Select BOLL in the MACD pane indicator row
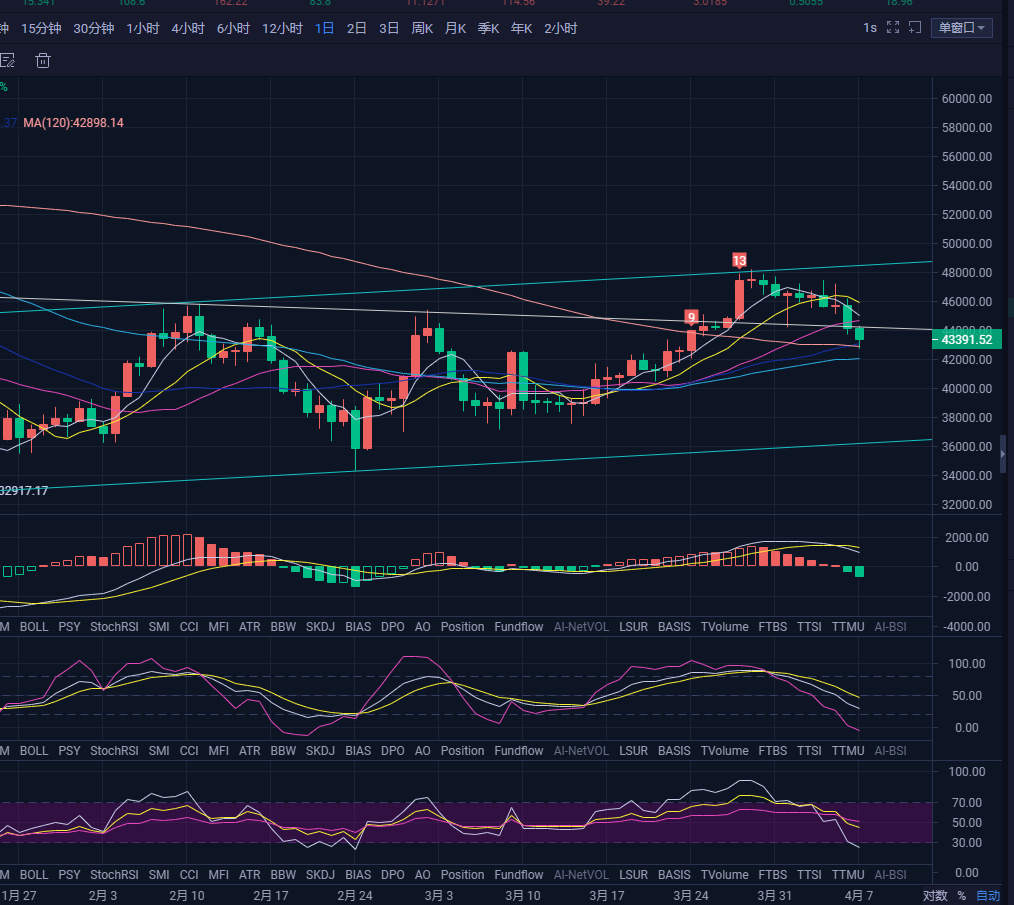Image resolution: width=1014 pixels, height=905 pixels. click(34, 627)
